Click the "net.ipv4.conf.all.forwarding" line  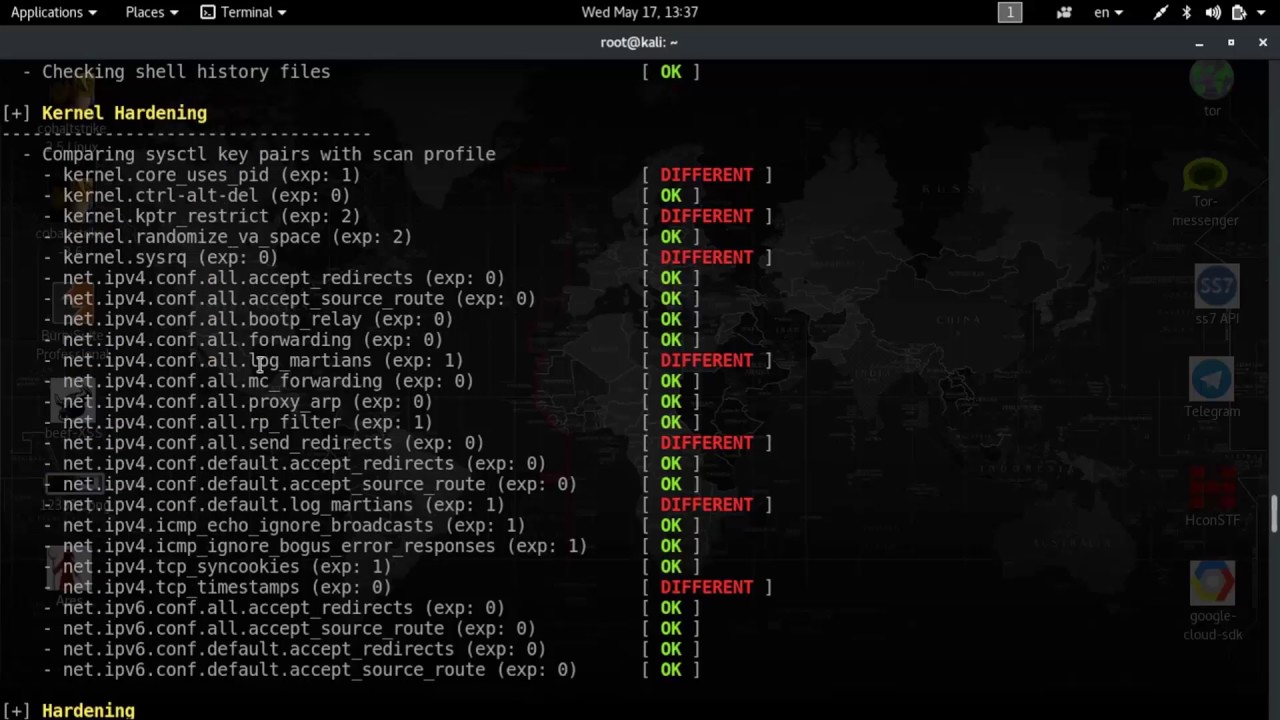253,340
